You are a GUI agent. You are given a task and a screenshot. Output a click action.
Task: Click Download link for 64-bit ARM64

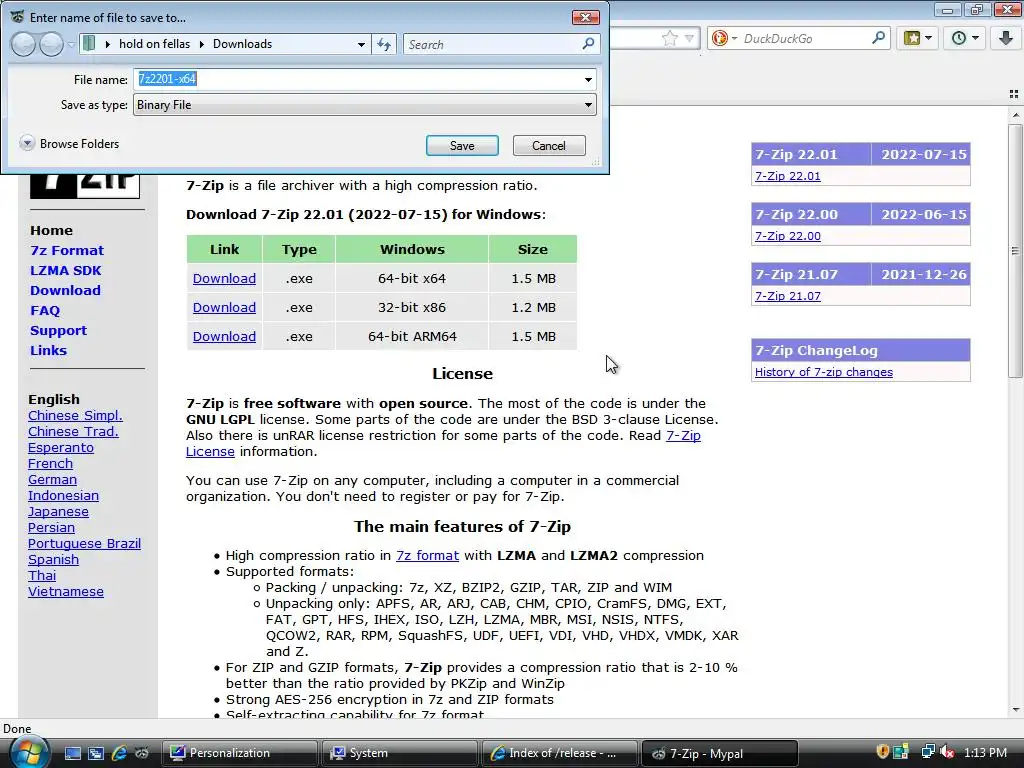coord(224,336)
